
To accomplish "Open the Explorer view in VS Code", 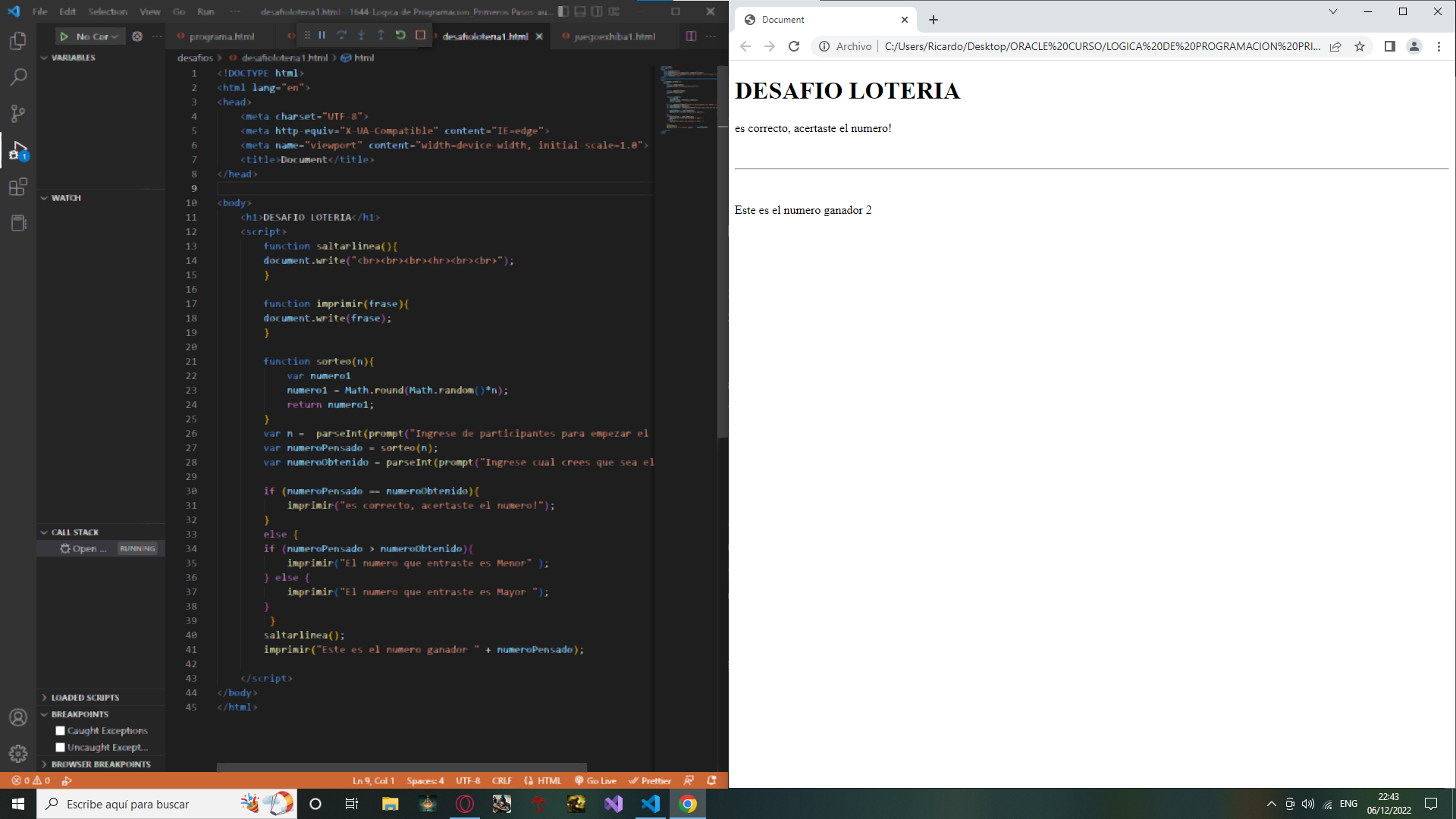I will coord(18,41).
